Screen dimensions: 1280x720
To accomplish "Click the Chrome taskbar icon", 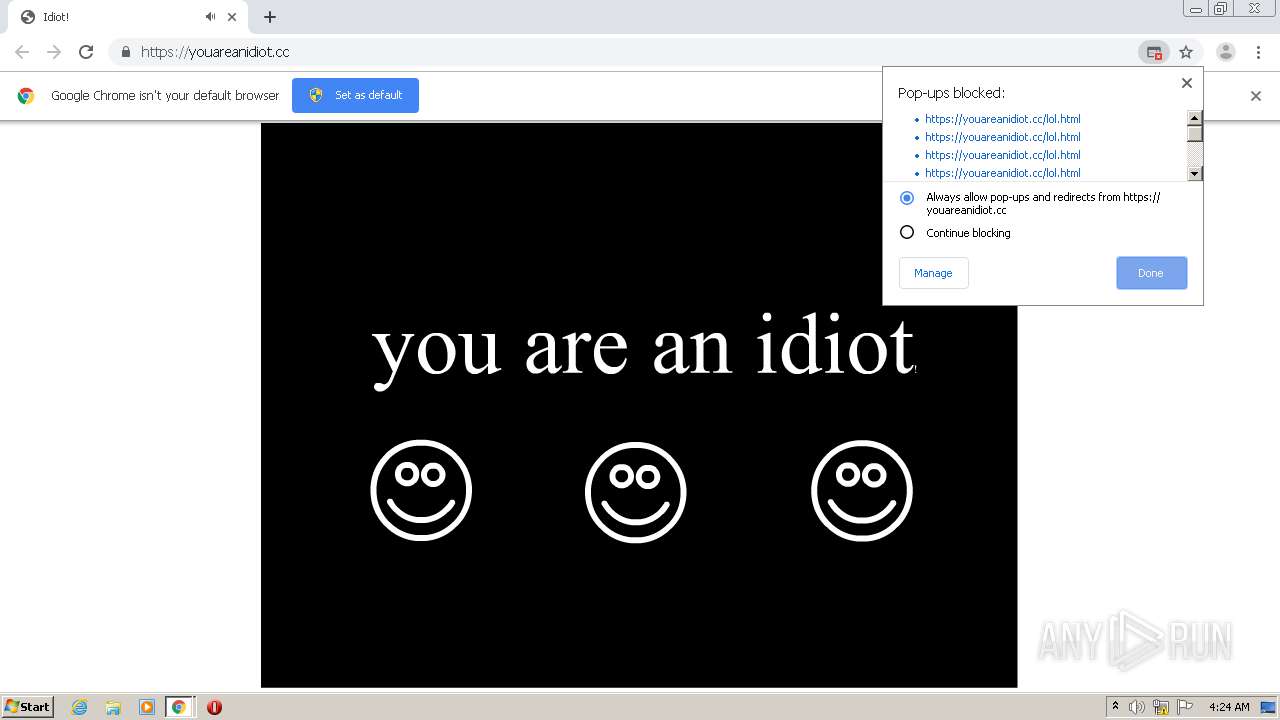I will (x=179, y=707).
